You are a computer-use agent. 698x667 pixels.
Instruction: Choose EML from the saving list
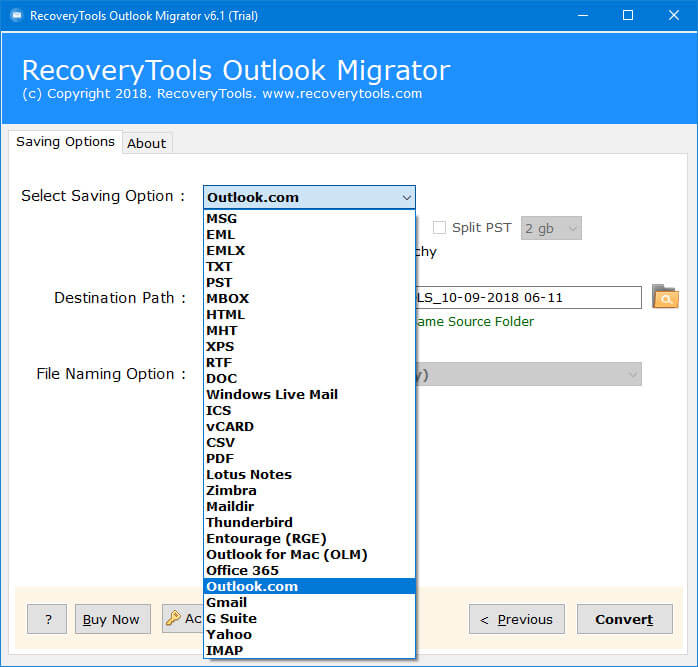309,235
